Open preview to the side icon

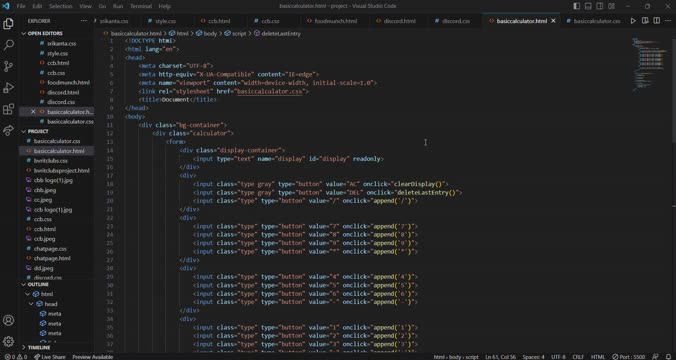pos(645,21)
